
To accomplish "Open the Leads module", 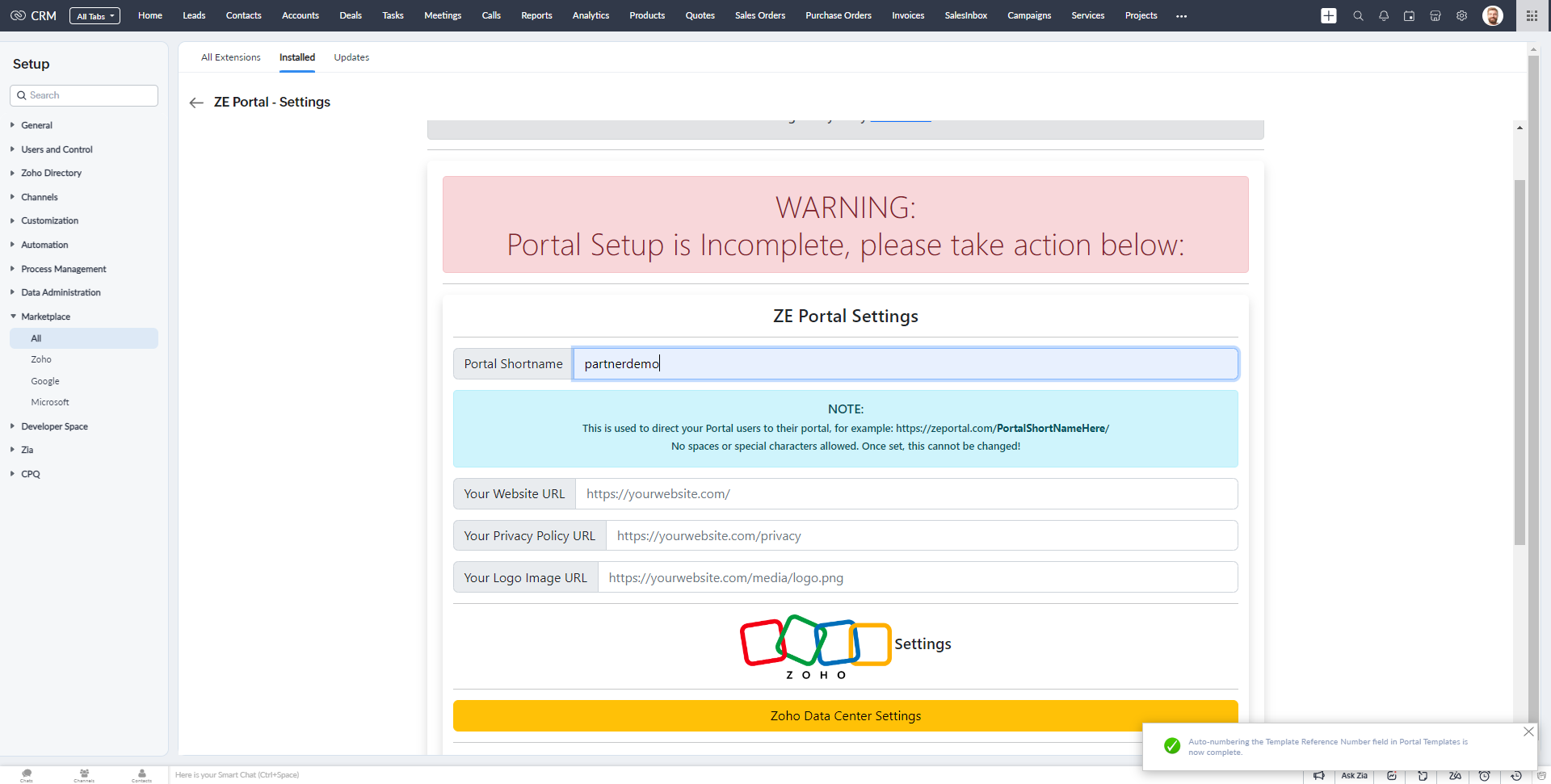I will point(194,15).
